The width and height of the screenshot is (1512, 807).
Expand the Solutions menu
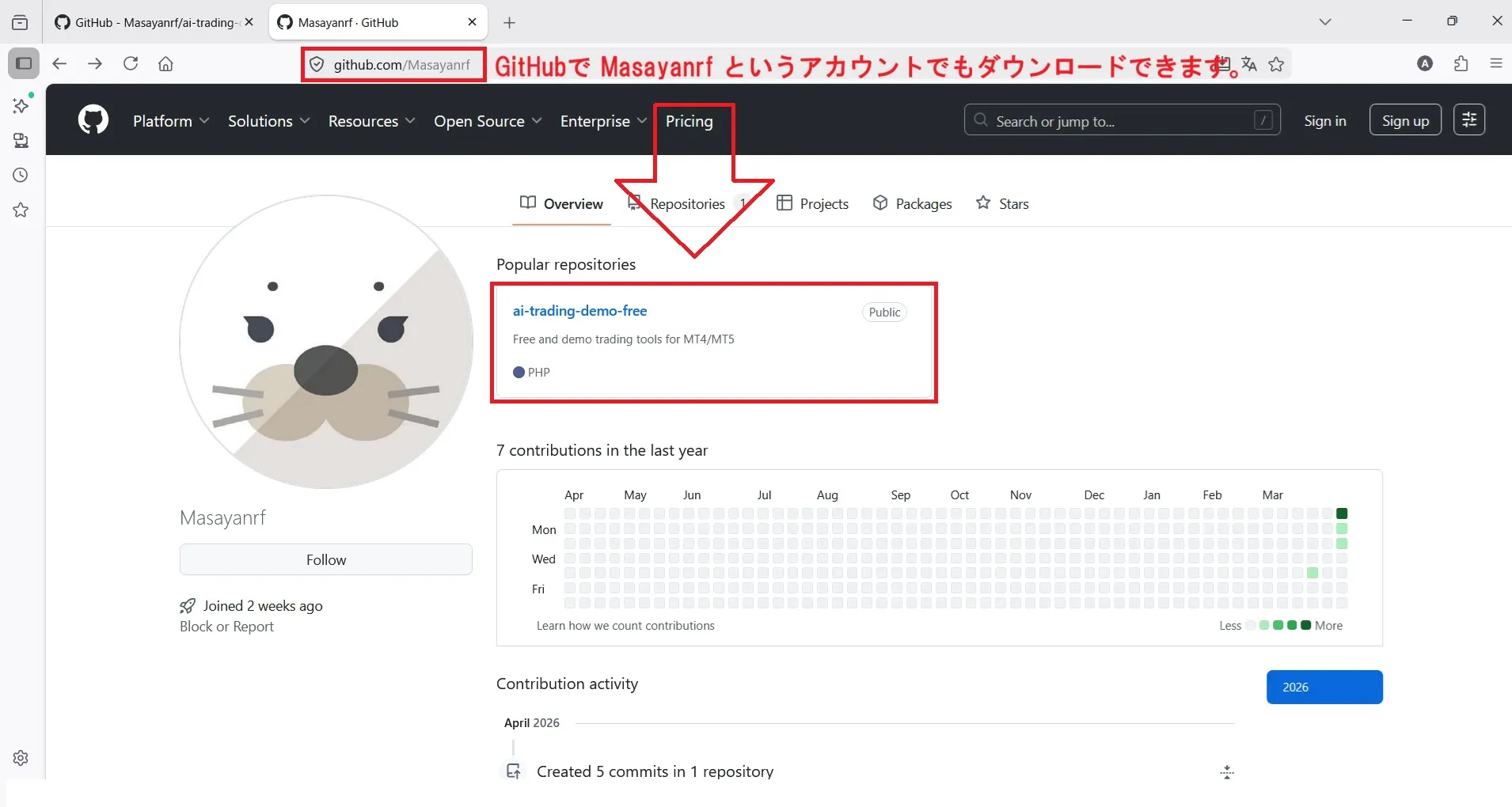pos(268,121)
